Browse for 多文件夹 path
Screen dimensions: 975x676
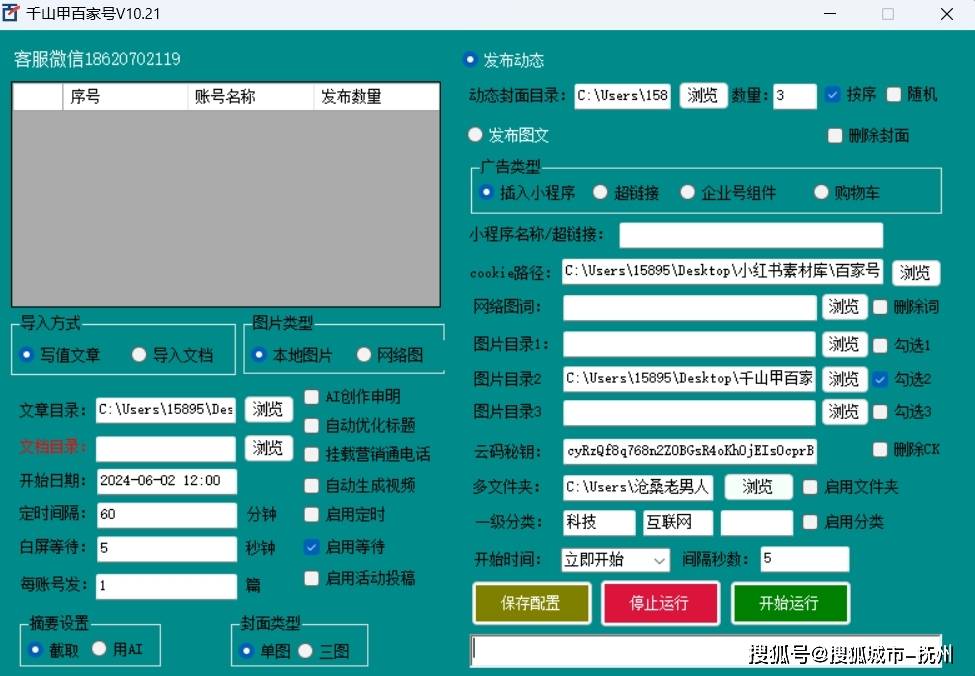(758, 487)
